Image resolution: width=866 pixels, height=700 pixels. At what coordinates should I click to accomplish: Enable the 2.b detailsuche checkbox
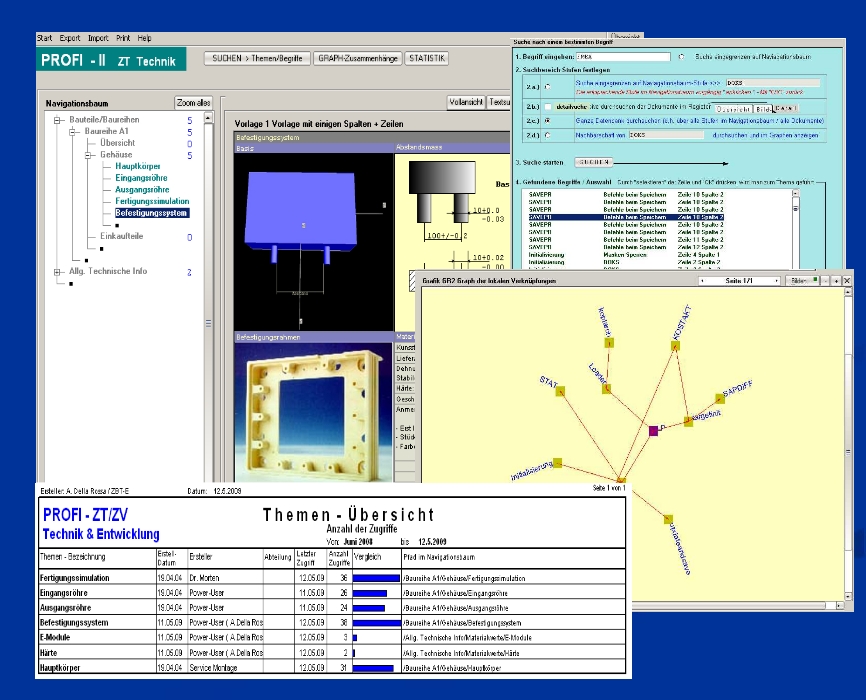(x=547, y=107)
